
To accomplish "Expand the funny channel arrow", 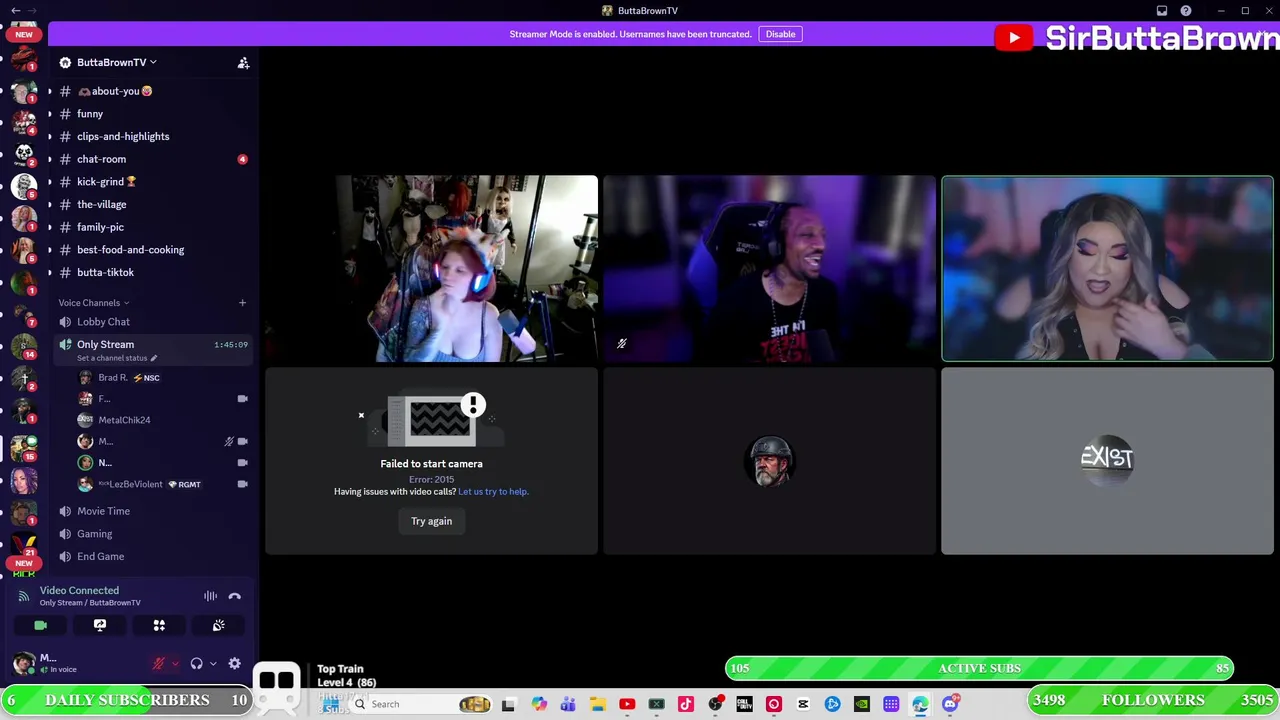I will 49,114.
